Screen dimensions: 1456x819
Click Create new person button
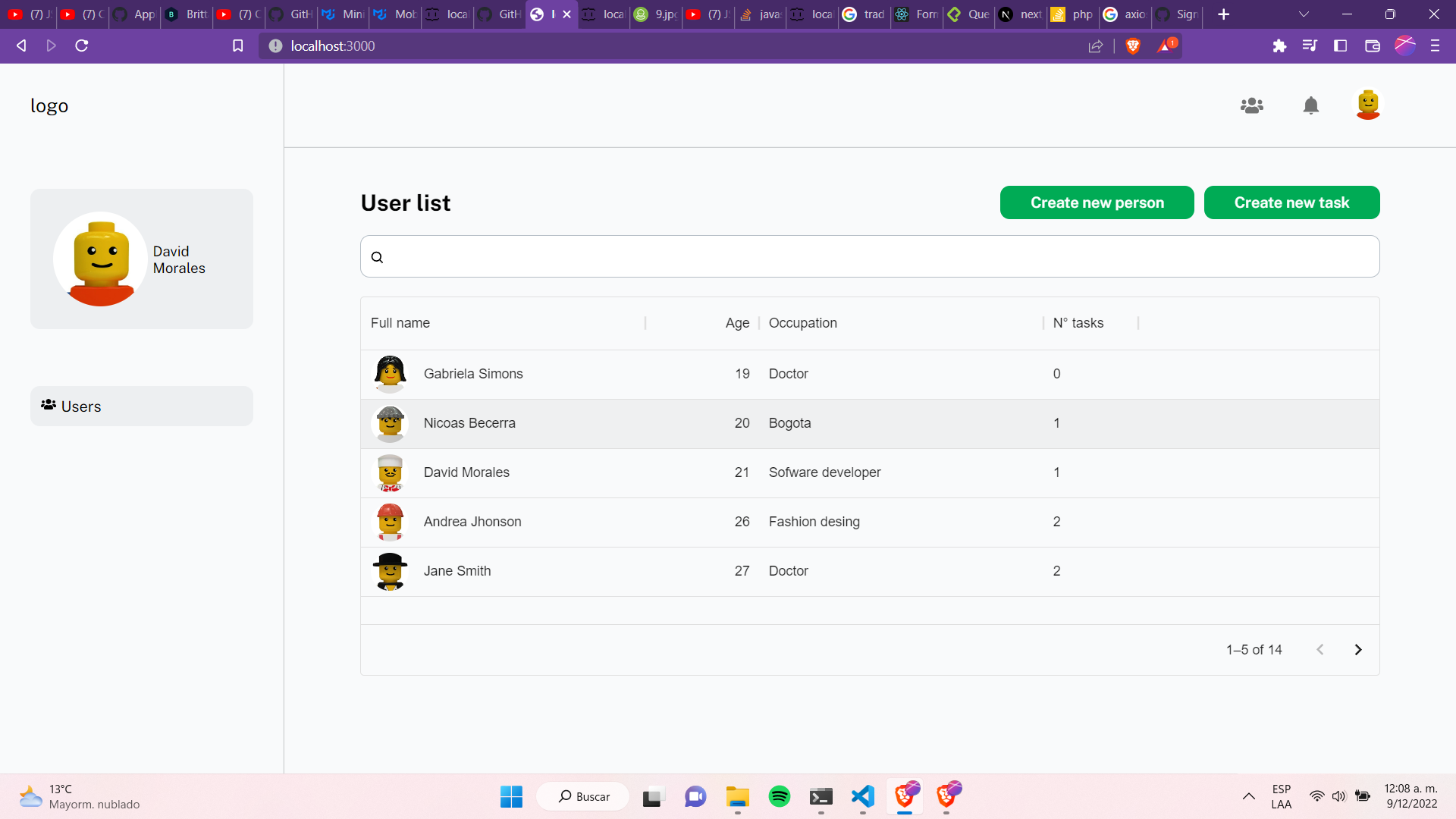pos(1097,202)
